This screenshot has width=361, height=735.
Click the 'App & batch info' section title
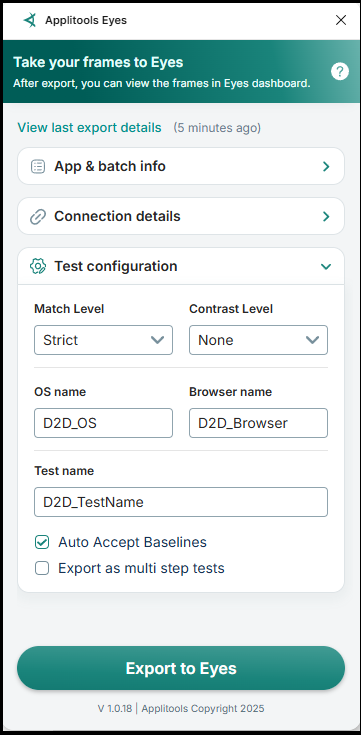click(110, 166)
